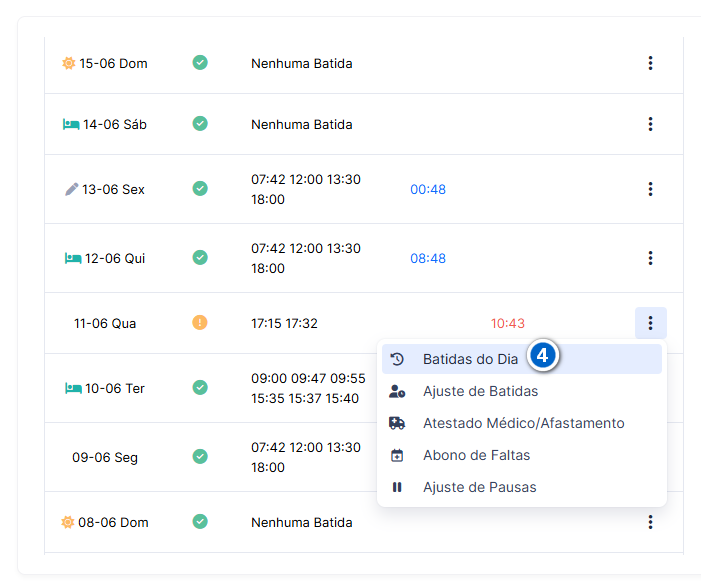701x581 pixels.
Task: Open the three-dot menu for 08-06 Dom
Action: coord(650,522)
